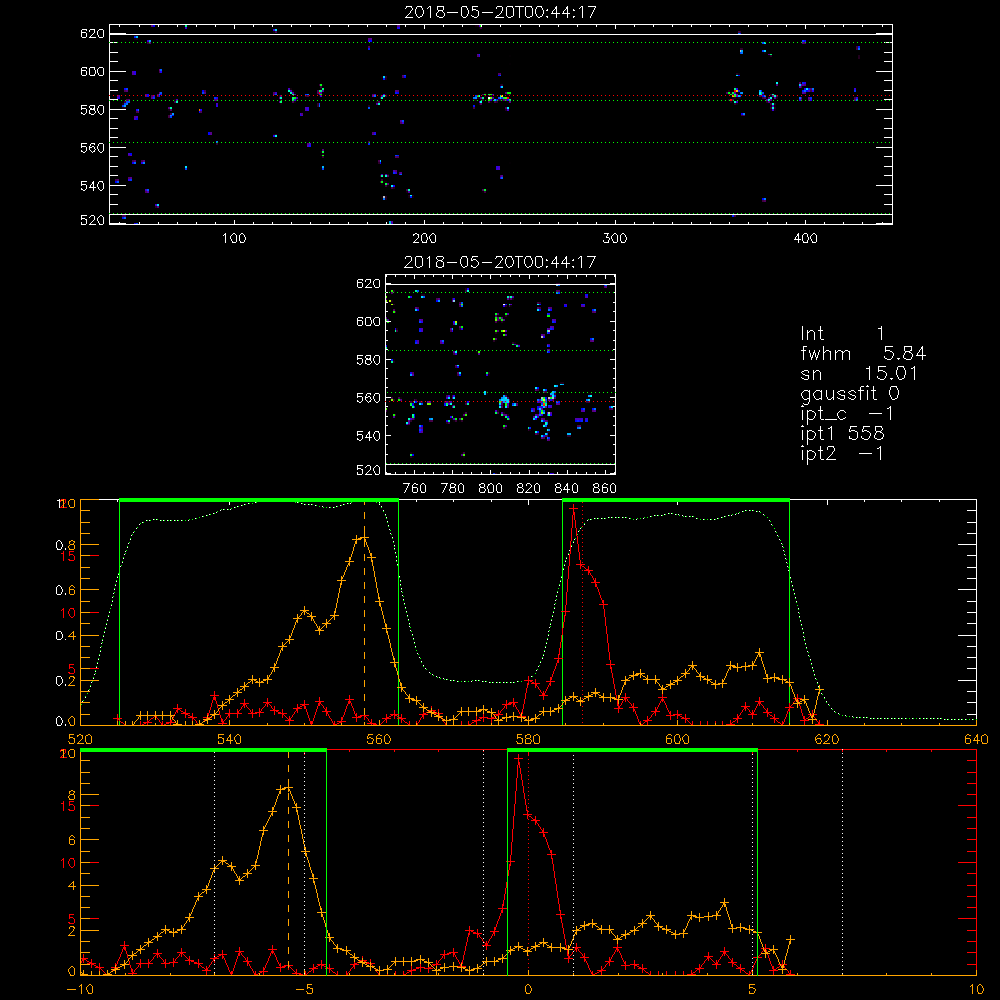Click the 'ipt_c -1' label

[847, 414]
